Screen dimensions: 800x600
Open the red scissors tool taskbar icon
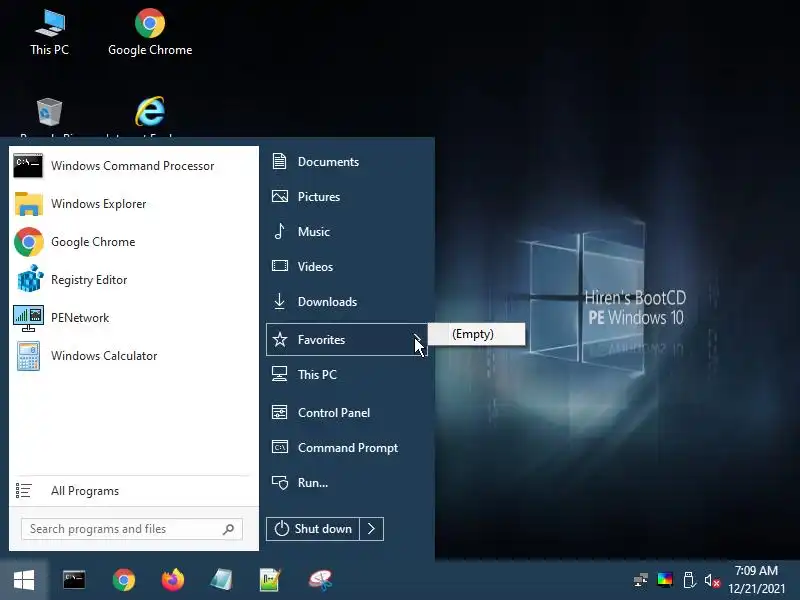click(x=320, y=580)
